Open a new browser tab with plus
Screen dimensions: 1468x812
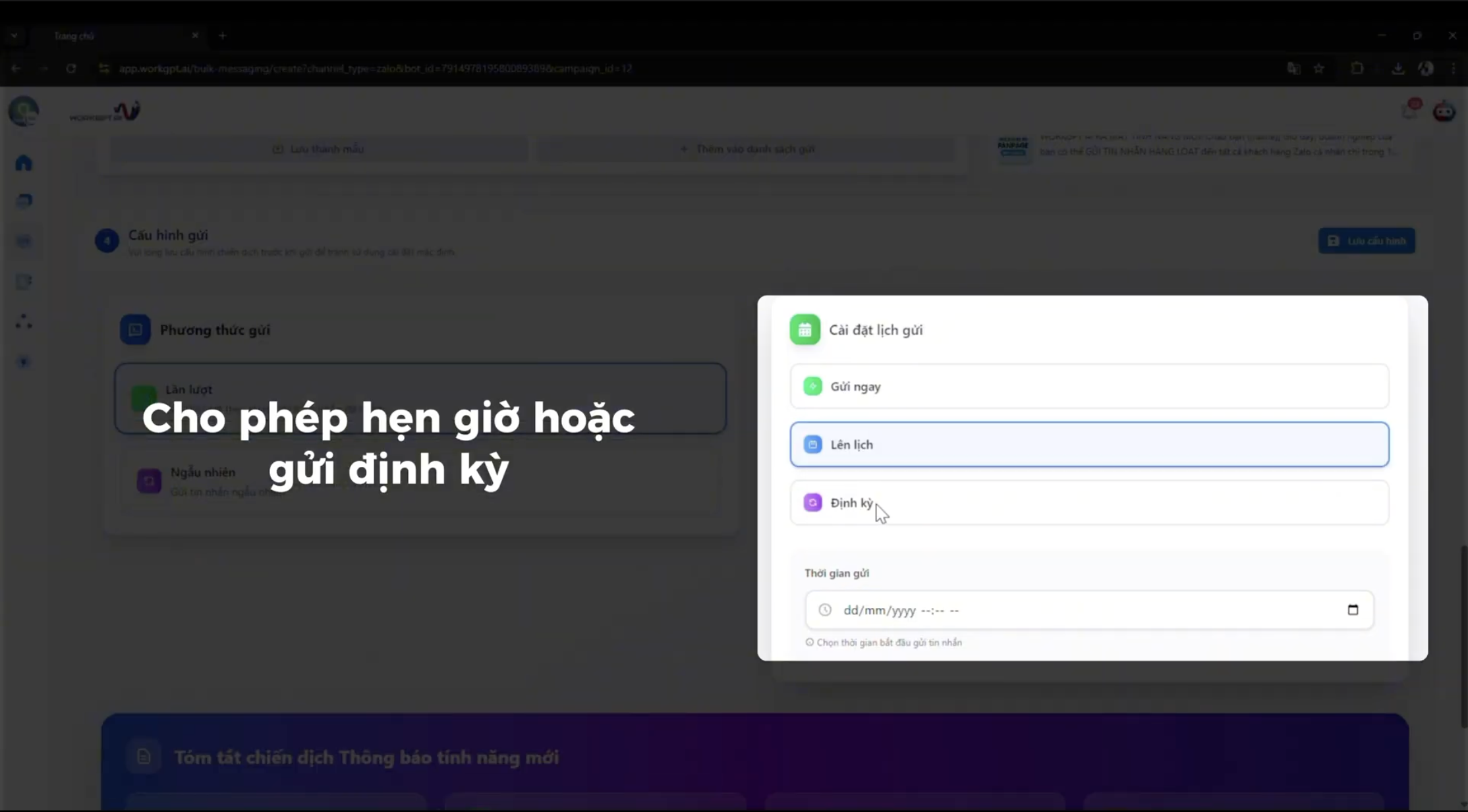(x=223, y=36)
